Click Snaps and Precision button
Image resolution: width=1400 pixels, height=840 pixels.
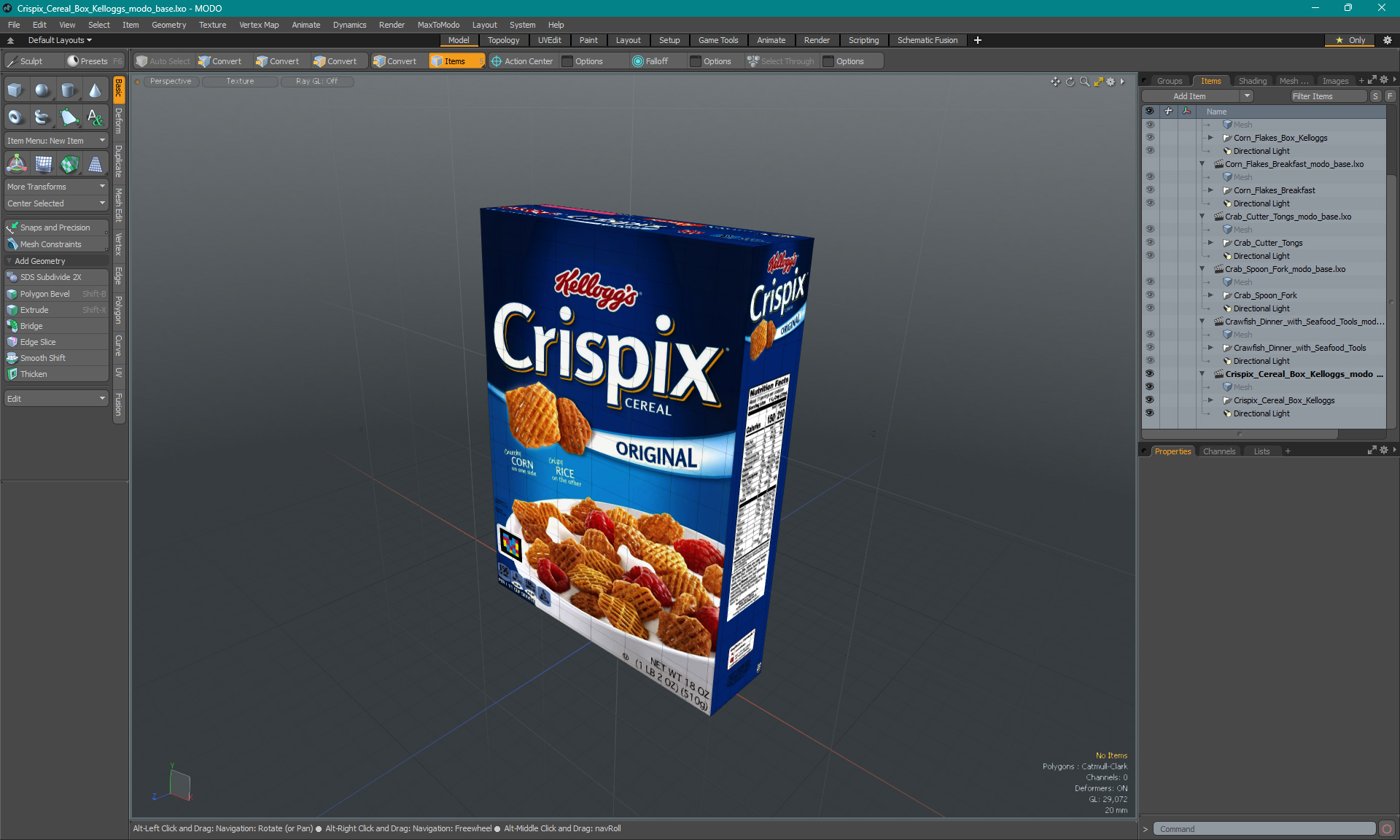click(x=56, y=227)
